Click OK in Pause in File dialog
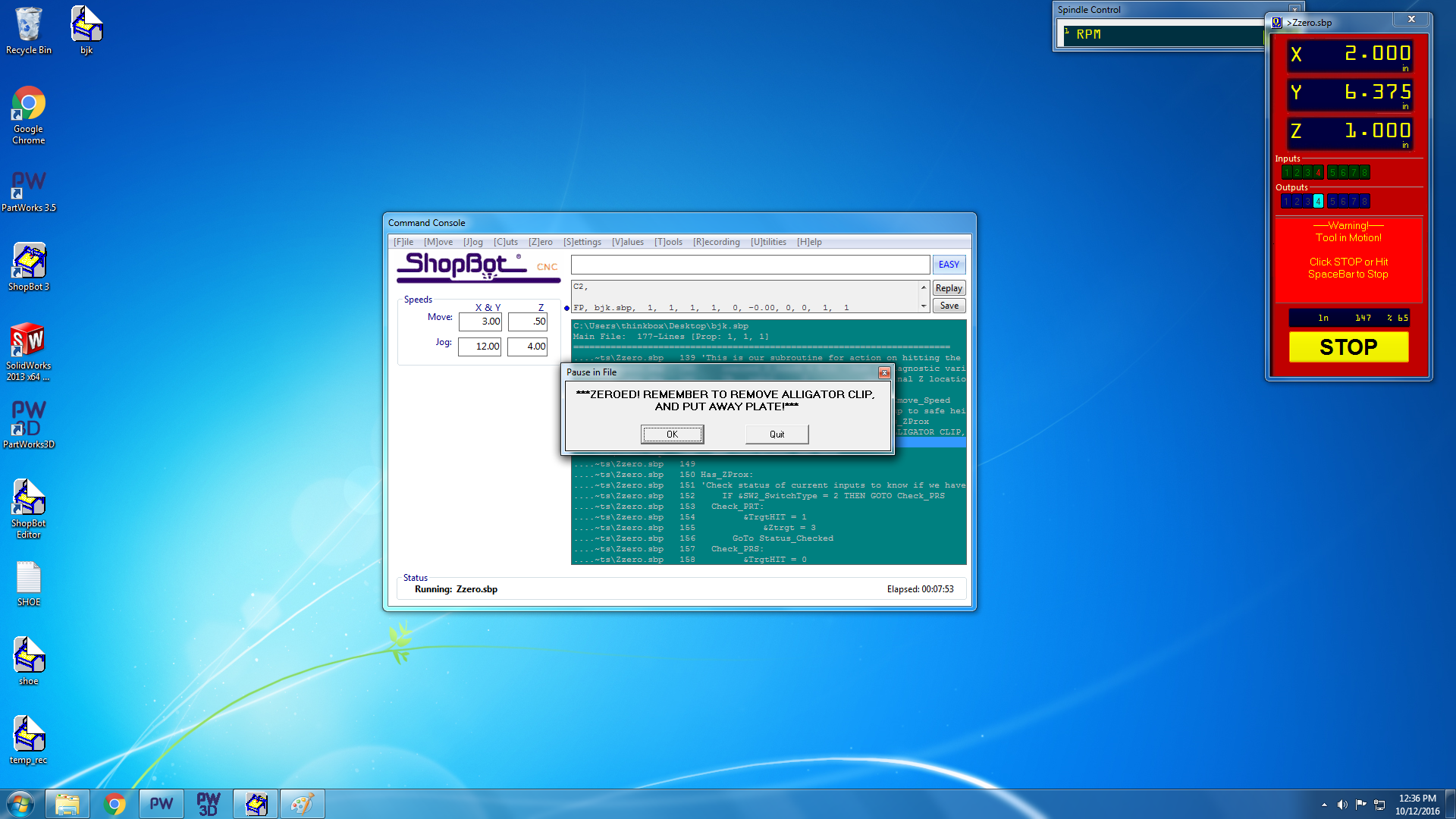 (673, 435)
